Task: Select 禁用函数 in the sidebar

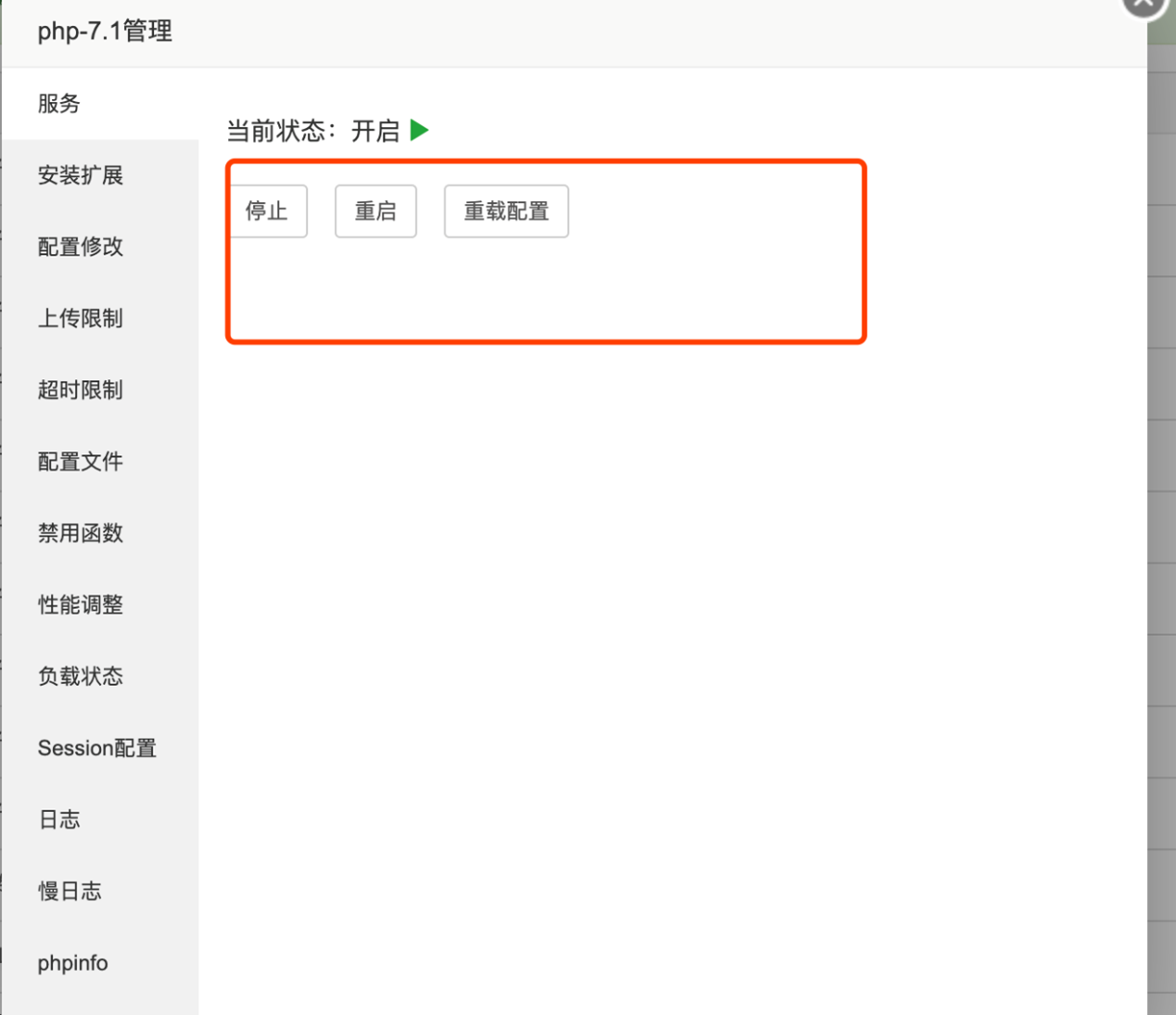Action: click(x=81, y=533)
